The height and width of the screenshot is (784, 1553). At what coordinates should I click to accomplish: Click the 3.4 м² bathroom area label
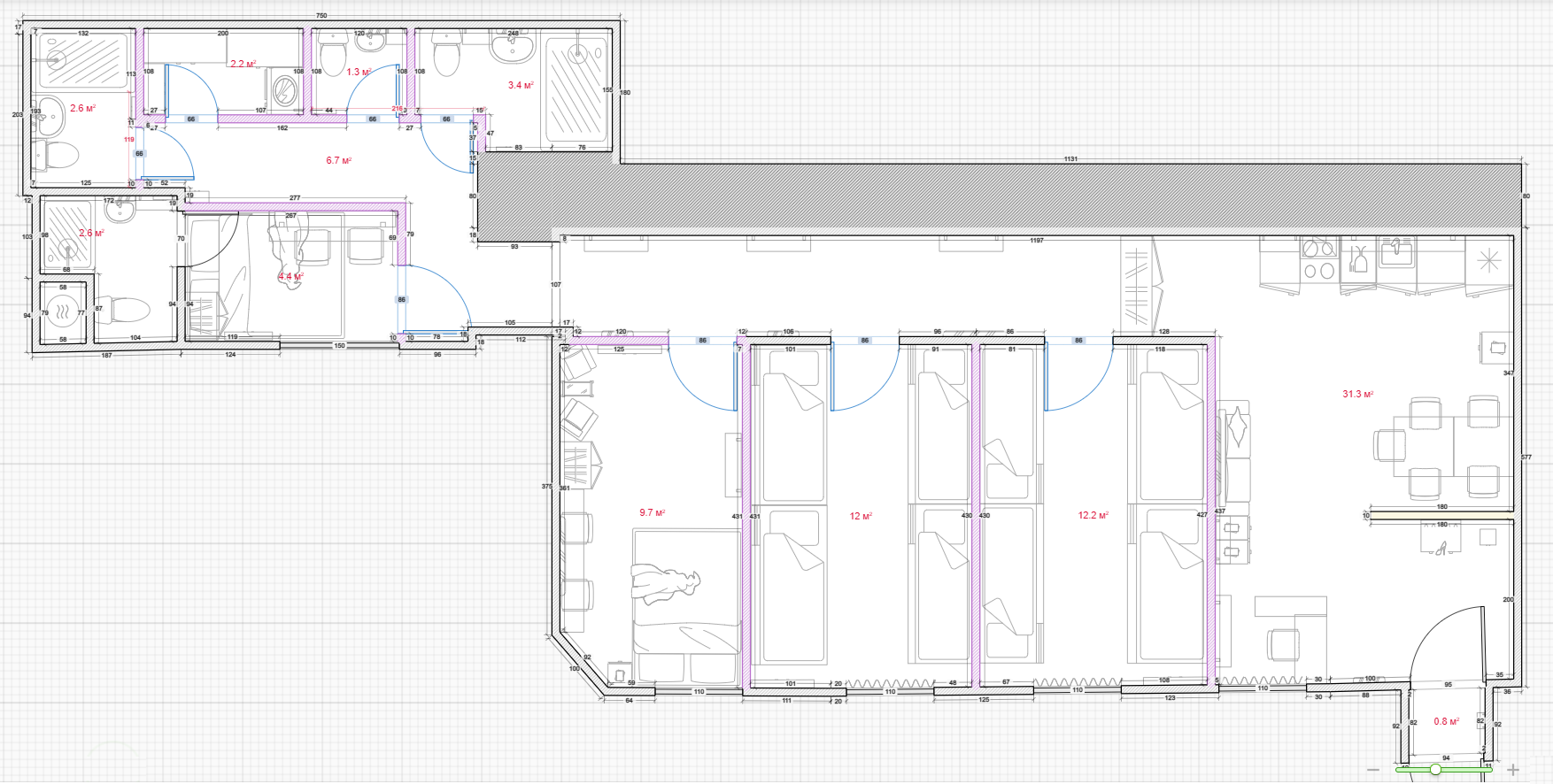(520, 86)
